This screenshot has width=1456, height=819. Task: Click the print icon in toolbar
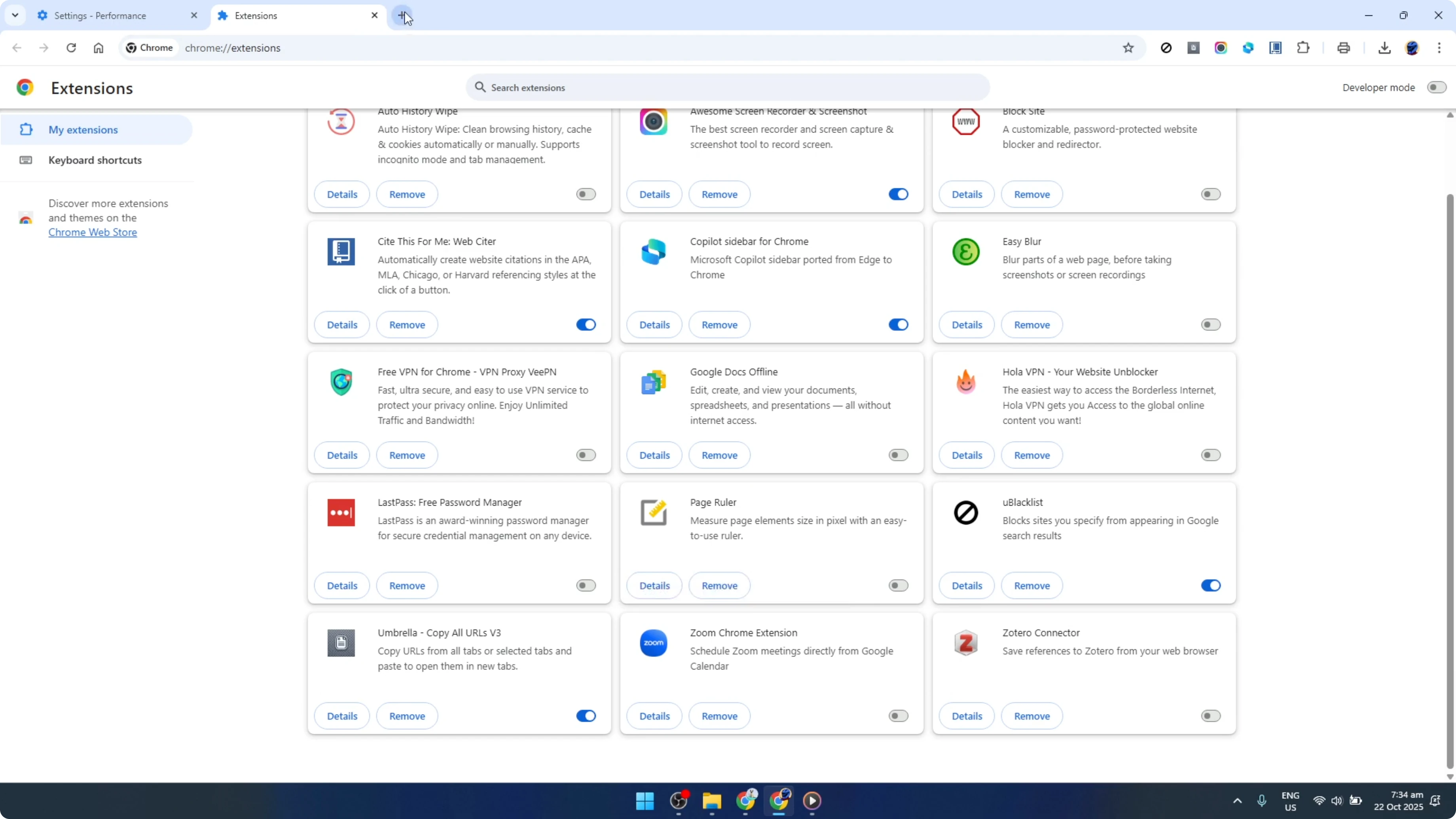pyautogui.click(x=1344, y=48)
